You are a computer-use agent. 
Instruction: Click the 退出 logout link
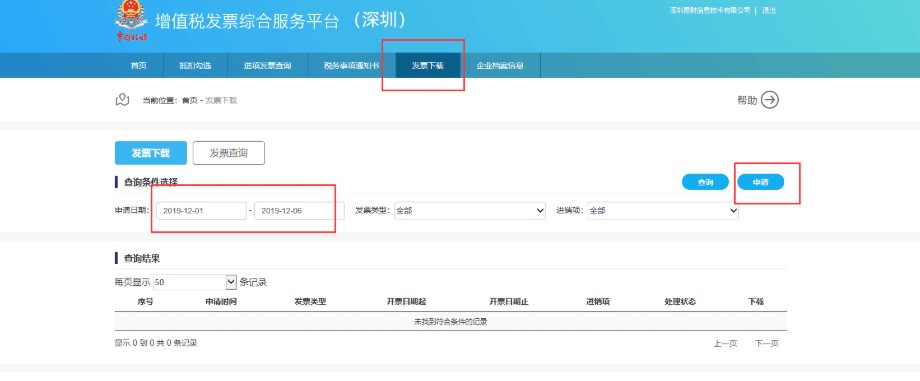769,10
